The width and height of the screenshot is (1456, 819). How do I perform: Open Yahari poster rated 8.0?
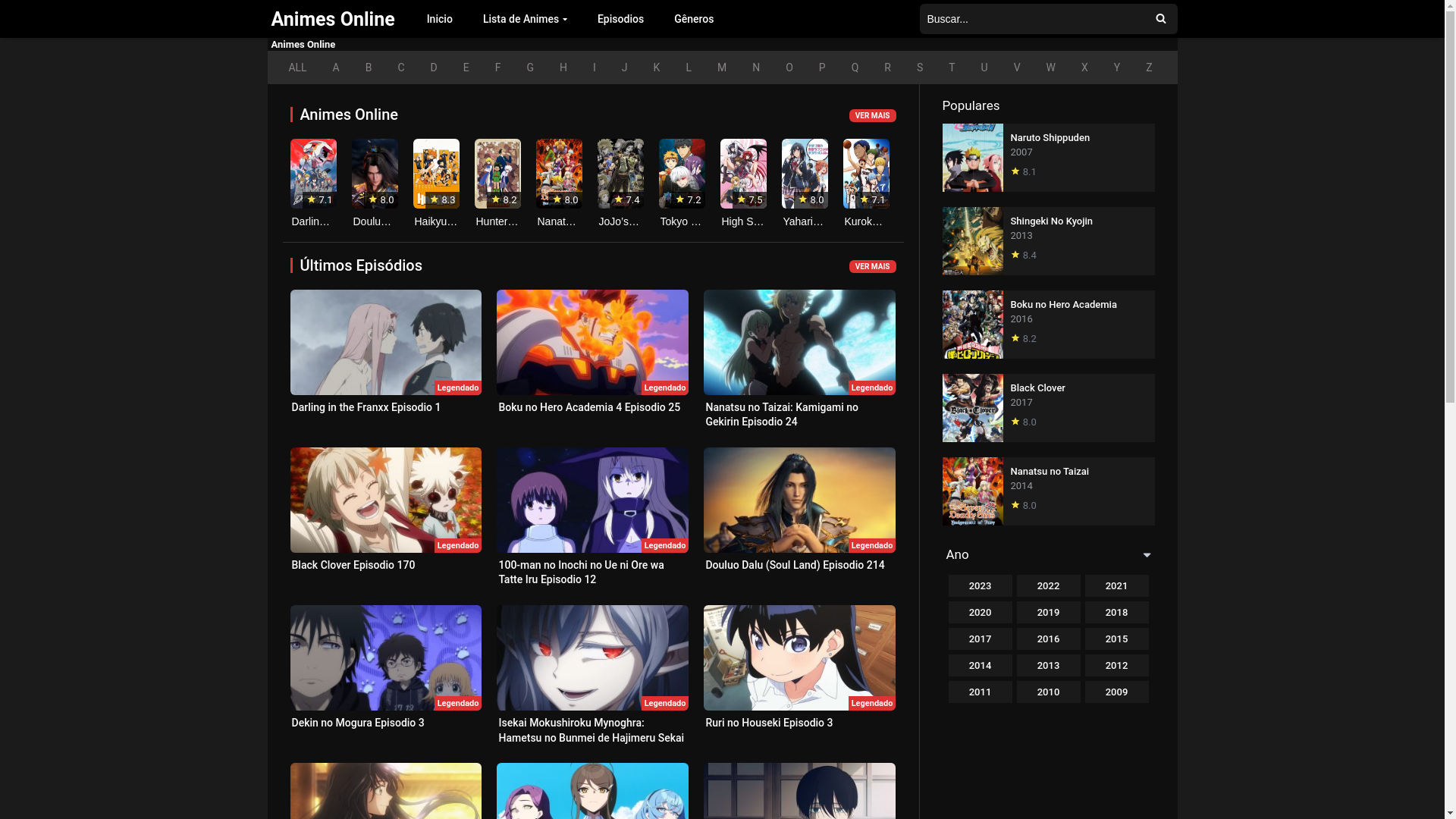[805, 174]
